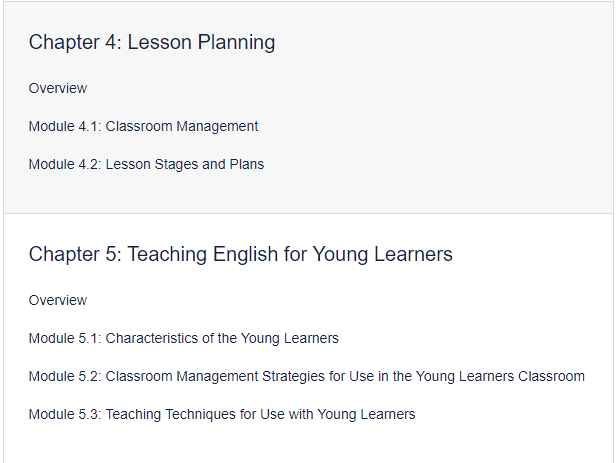Viewport: 616px width, 463px height.
Task: Open the Chapter 4: Lesson Planning heading
Action: click(152, 42)
